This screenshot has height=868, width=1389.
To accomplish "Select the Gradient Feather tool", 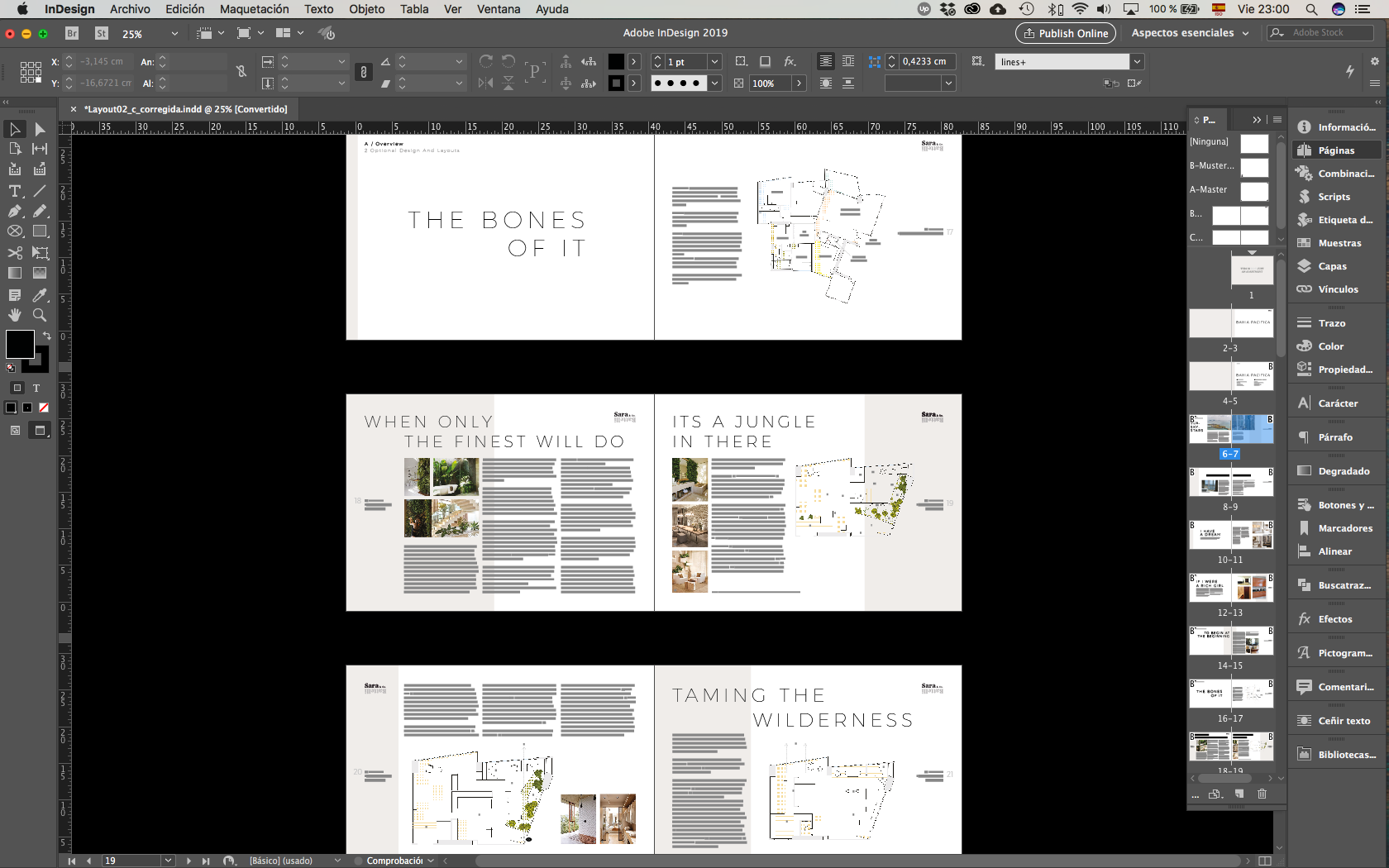I will 40,273.
